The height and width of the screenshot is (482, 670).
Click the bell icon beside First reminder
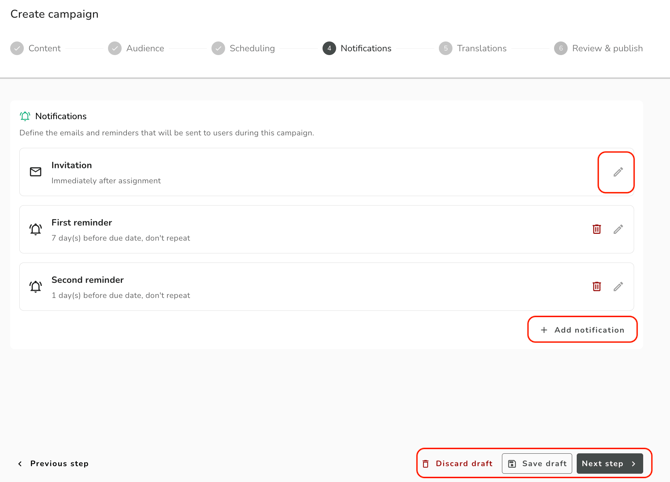(x=35, y=229)
